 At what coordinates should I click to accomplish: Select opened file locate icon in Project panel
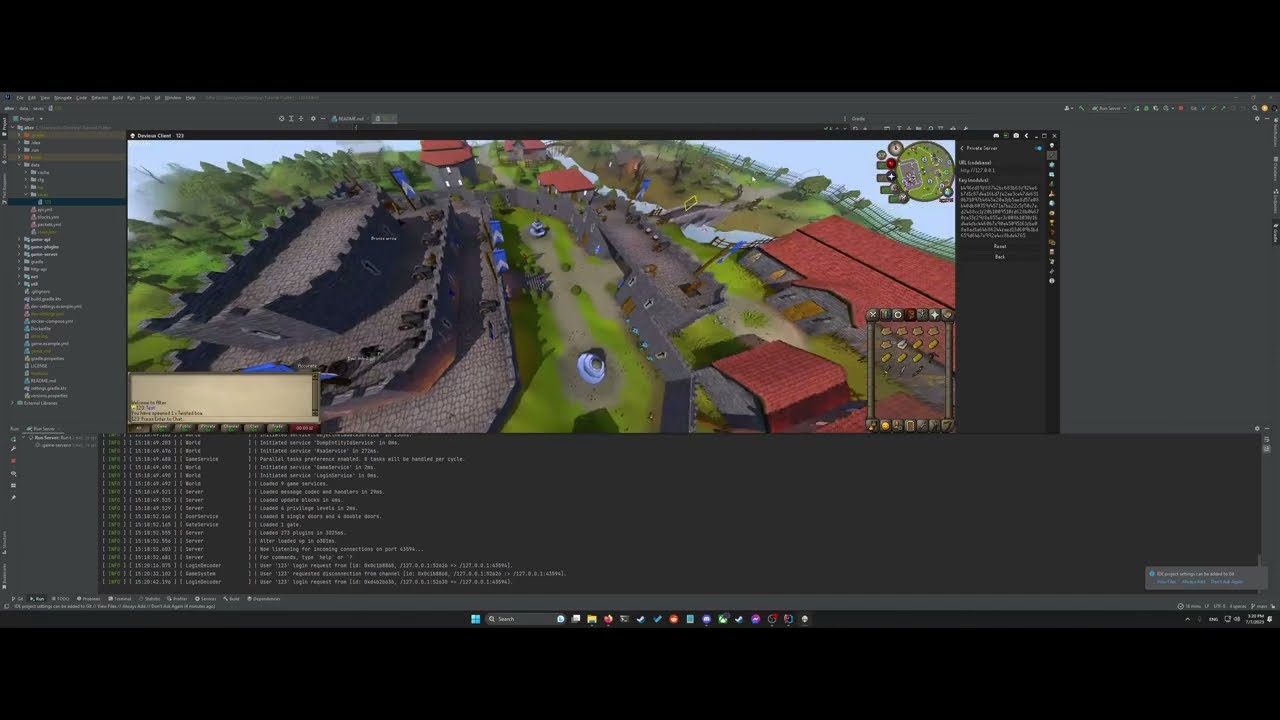tap(281, 118)
